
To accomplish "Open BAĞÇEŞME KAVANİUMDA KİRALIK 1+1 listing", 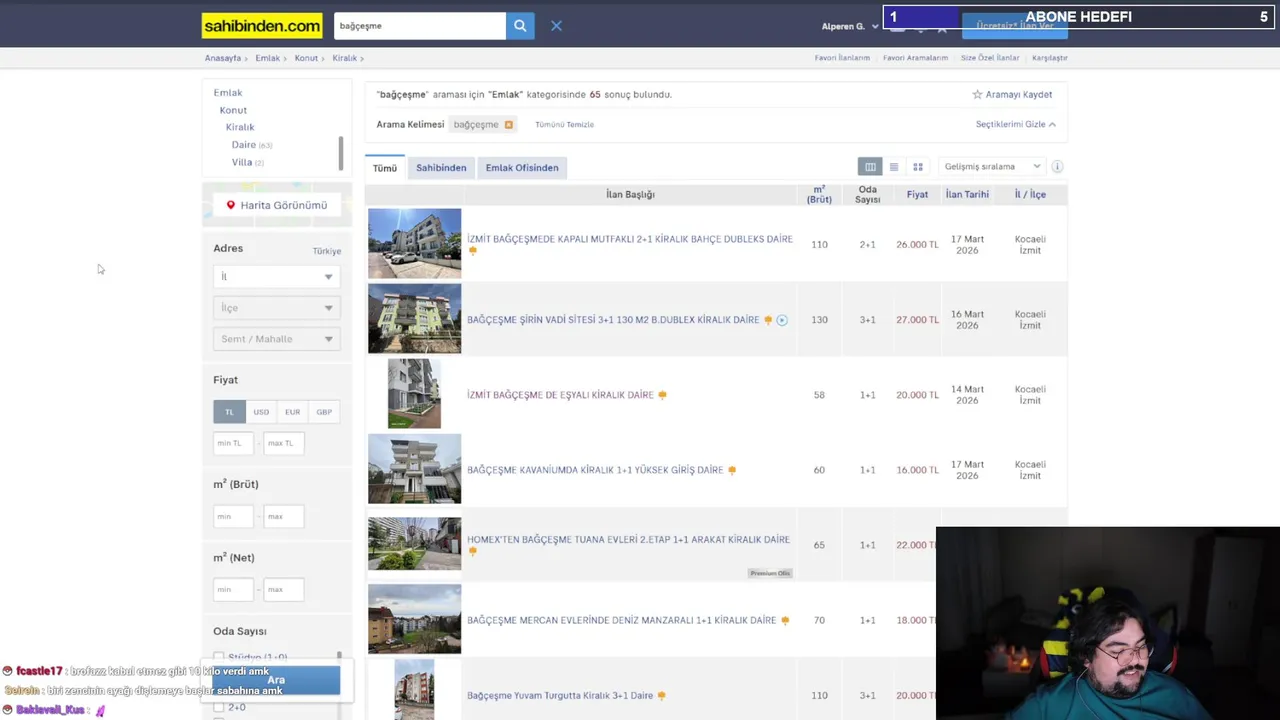I will pos(595,470).
